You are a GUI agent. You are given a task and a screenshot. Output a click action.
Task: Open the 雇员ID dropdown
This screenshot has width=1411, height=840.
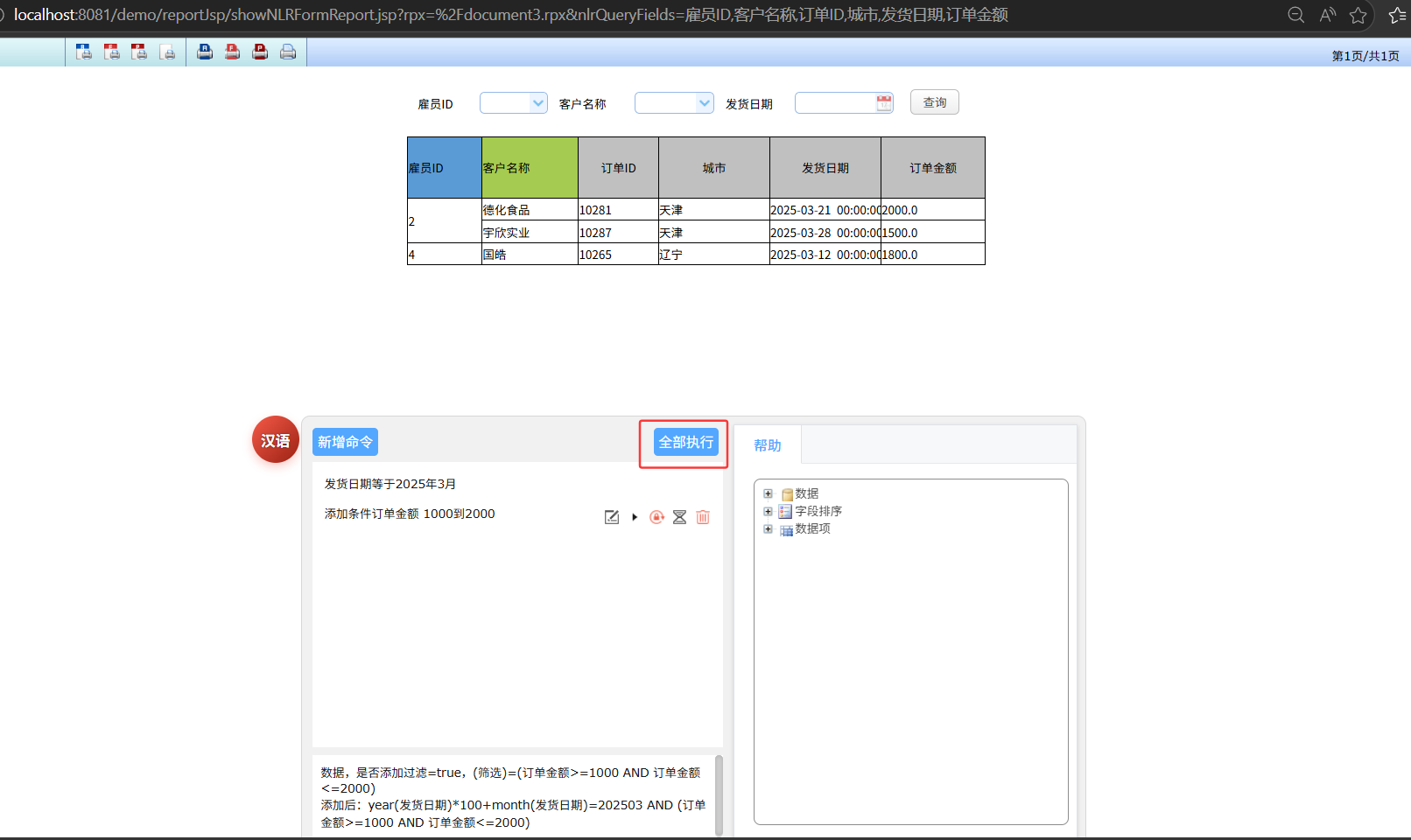click(537, 103)
